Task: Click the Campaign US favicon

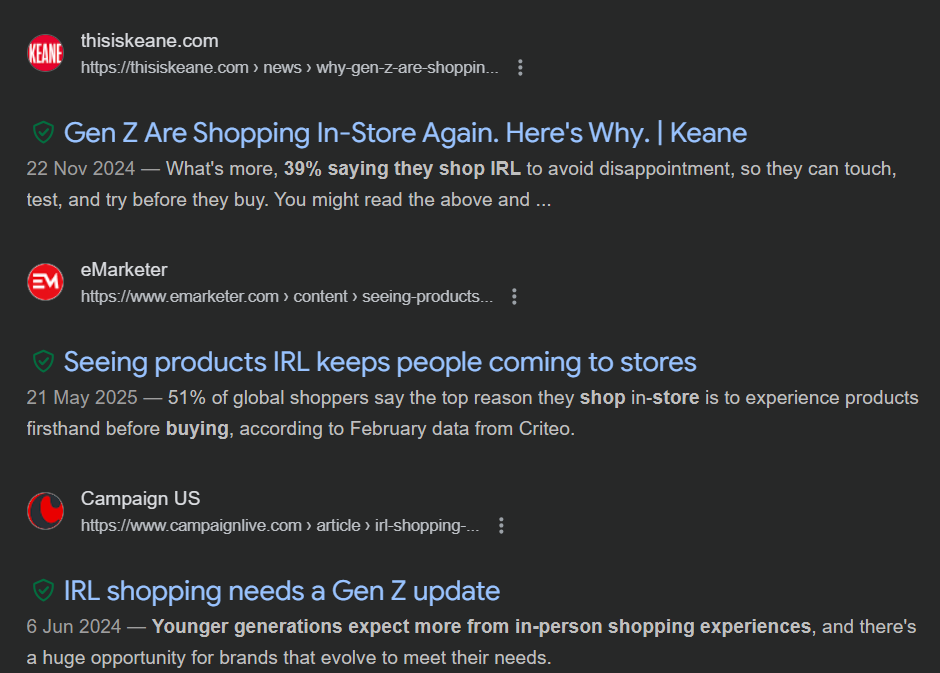Action: [x=45, y=511]
